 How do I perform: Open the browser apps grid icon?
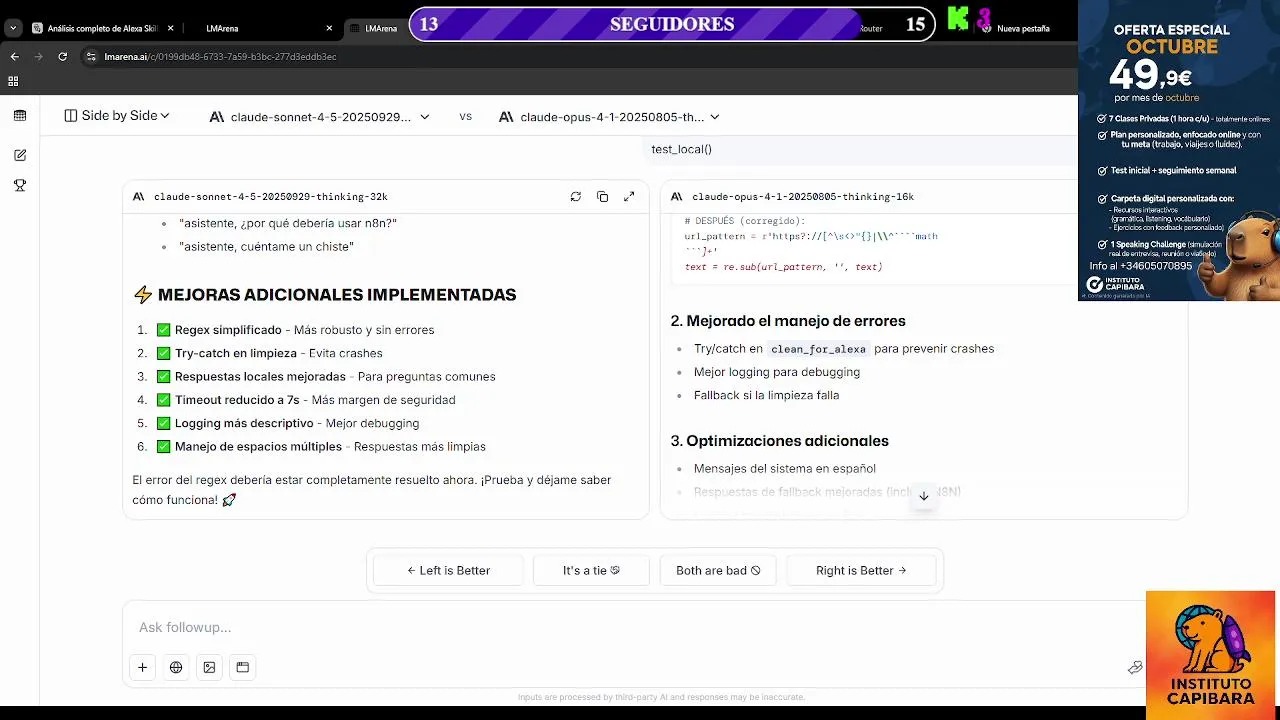[13, 81]
